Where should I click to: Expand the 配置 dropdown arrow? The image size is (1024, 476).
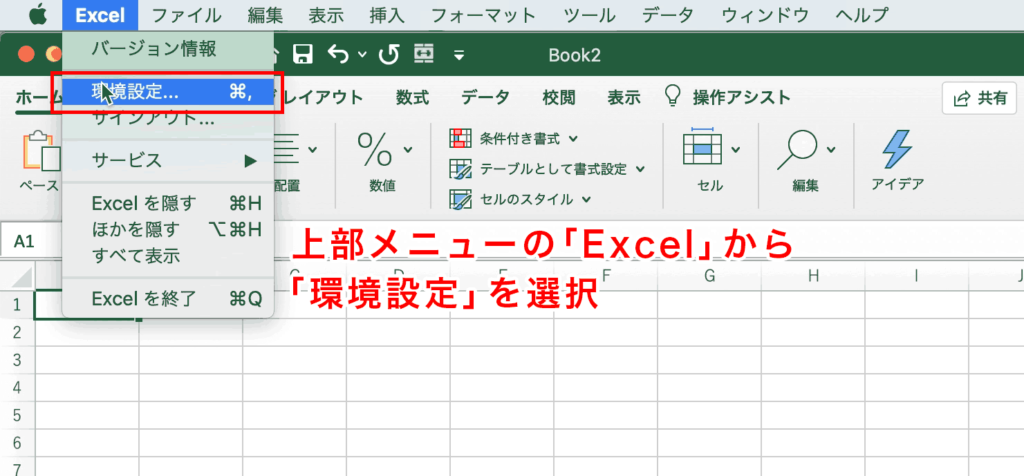(x=312, y=150)
